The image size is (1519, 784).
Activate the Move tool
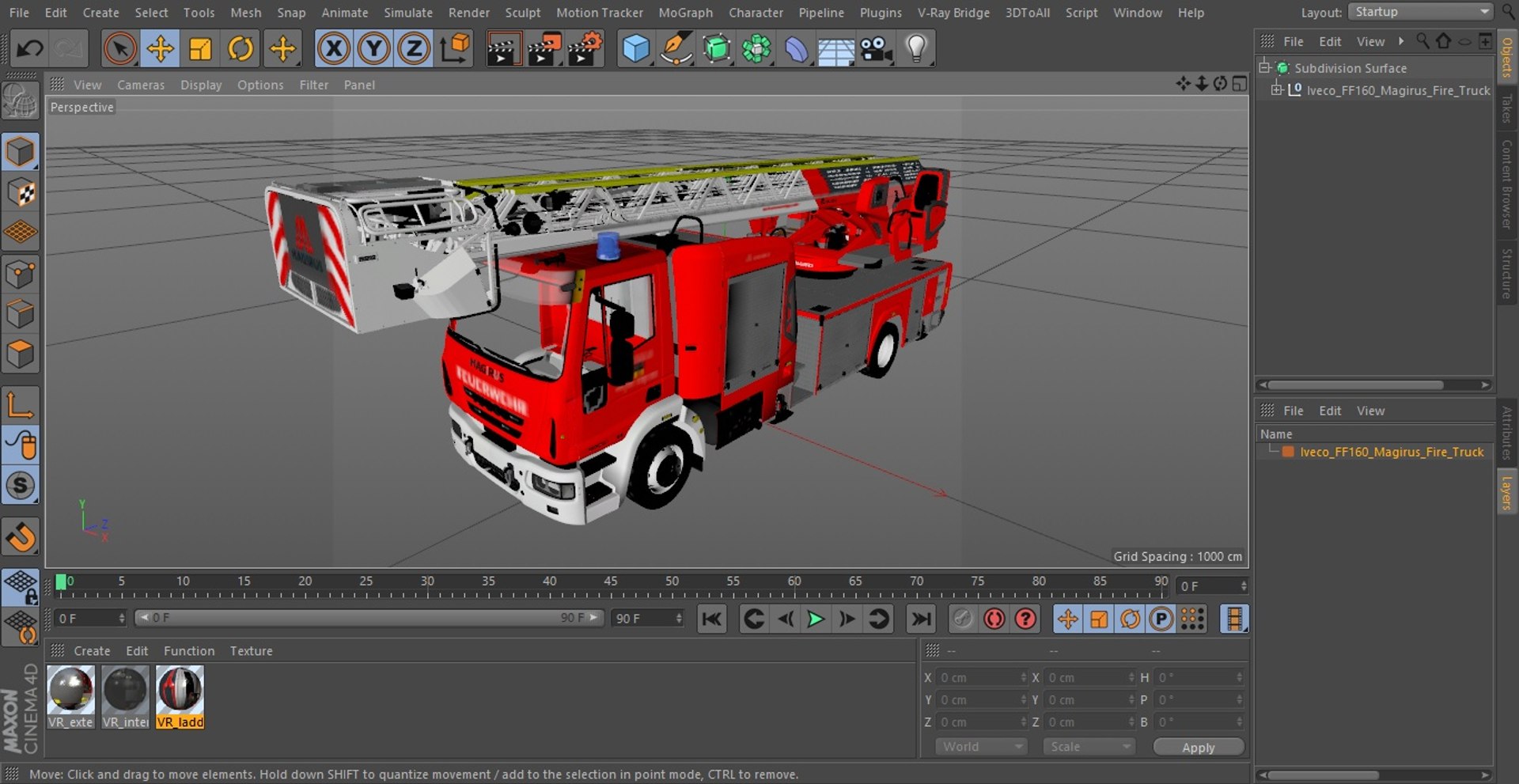click(161, 49)
